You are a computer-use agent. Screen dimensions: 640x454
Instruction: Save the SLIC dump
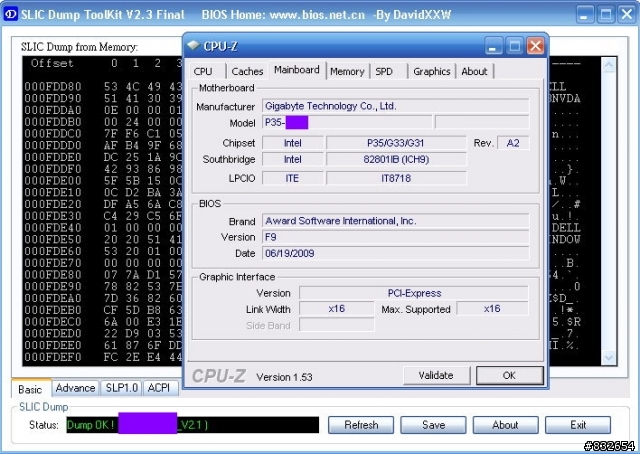pos(433,425)
